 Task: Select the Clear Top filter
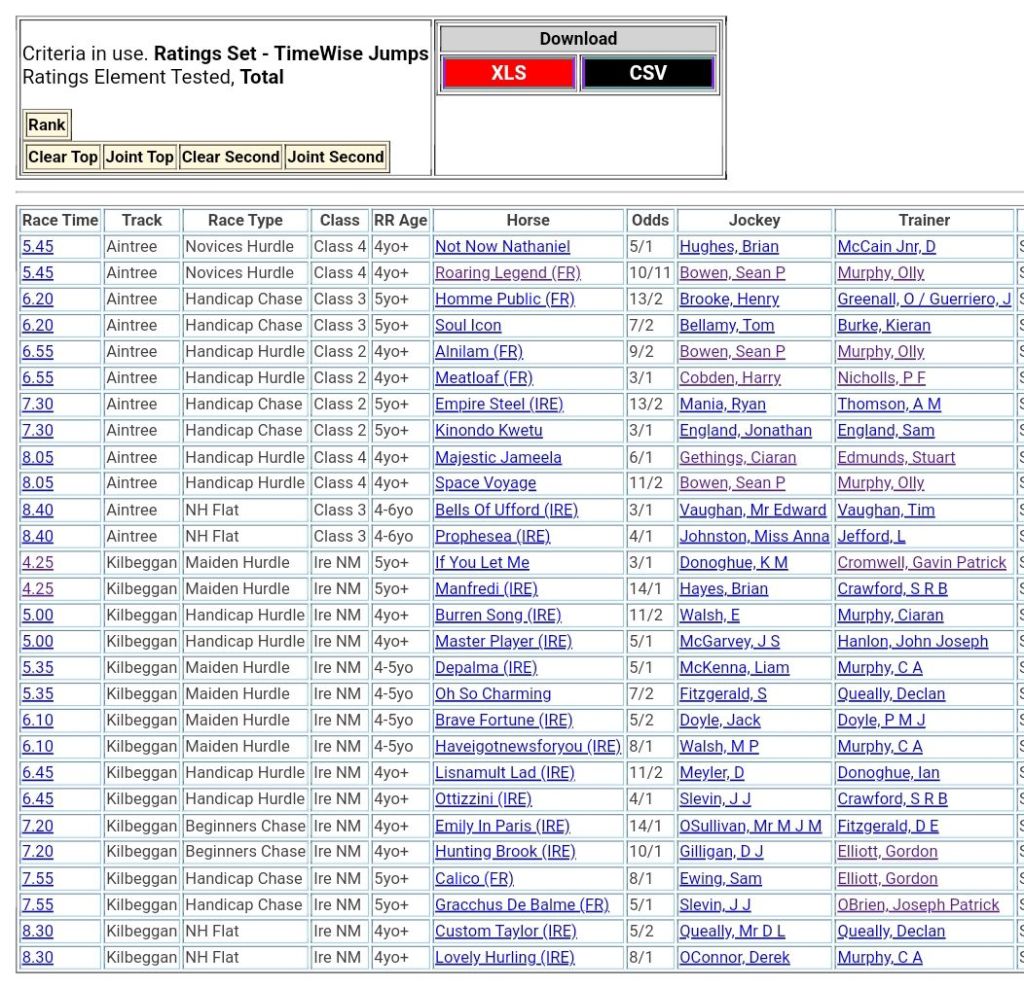coord(62,157)
